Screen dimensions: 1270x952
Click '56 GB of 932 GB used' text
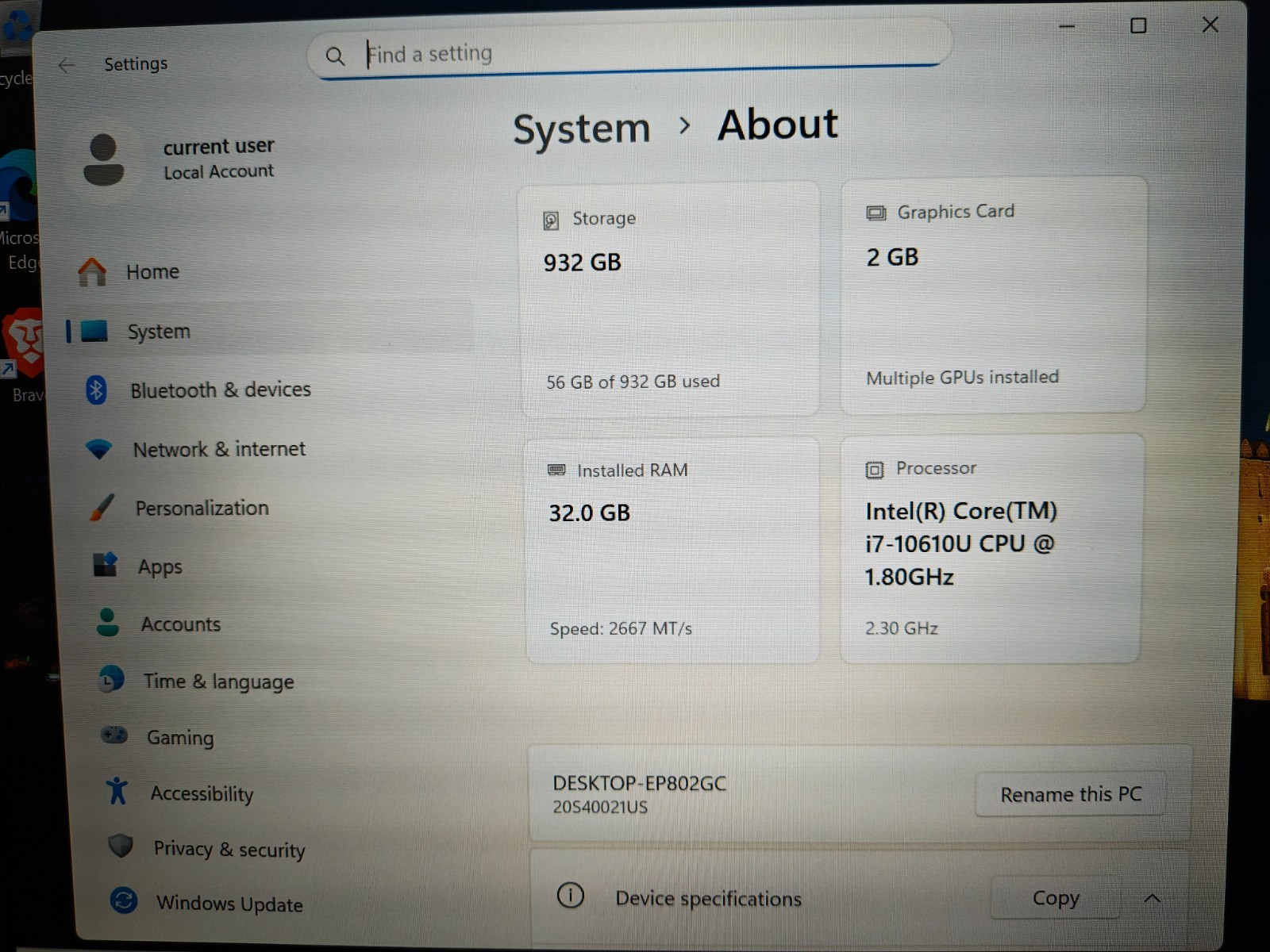[x=633, y=382]
